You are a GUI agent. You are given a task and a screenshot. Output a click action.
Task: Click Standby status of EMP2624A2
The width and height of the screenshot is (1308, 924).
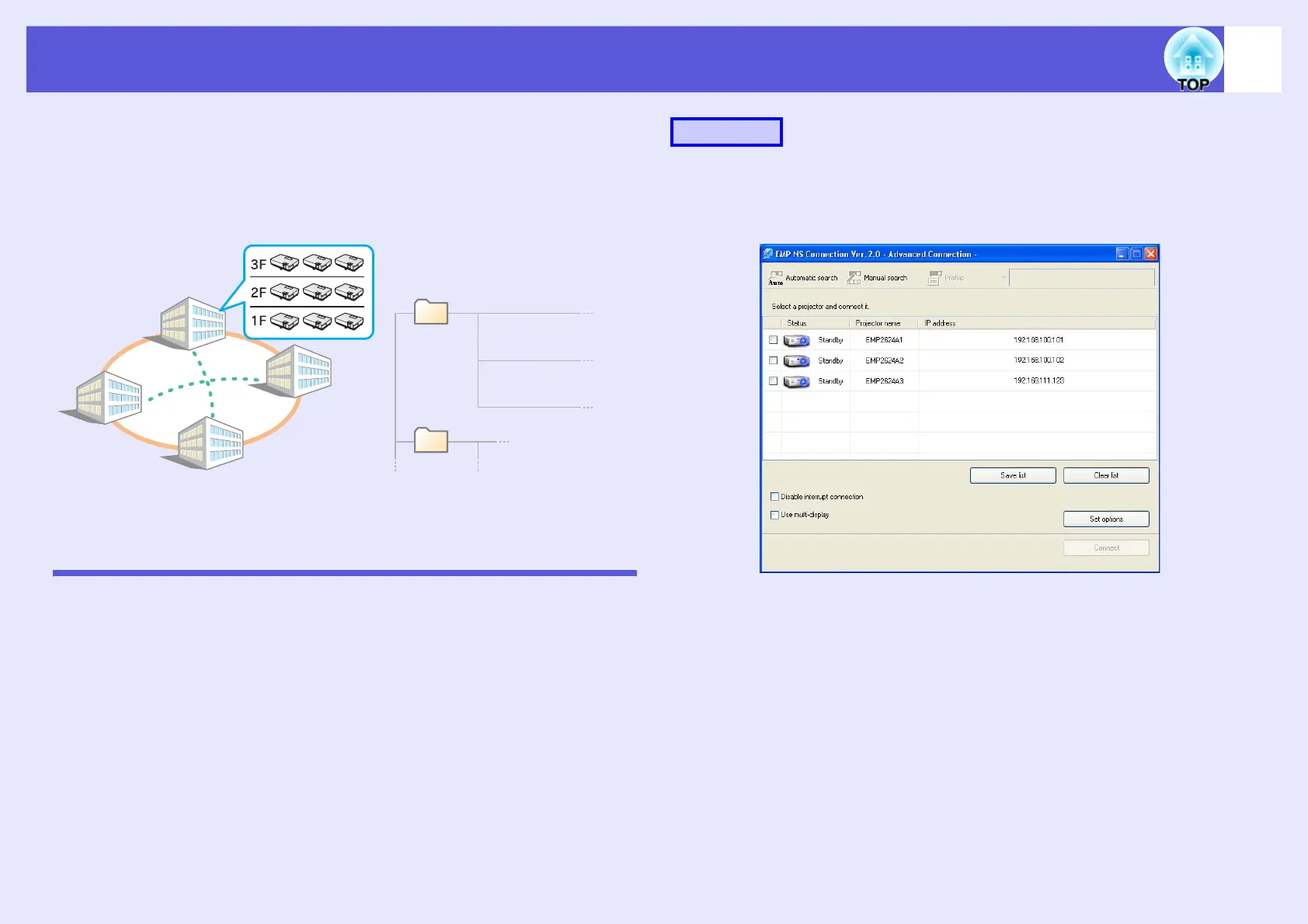pyautogui.click(x=830, y=360)
